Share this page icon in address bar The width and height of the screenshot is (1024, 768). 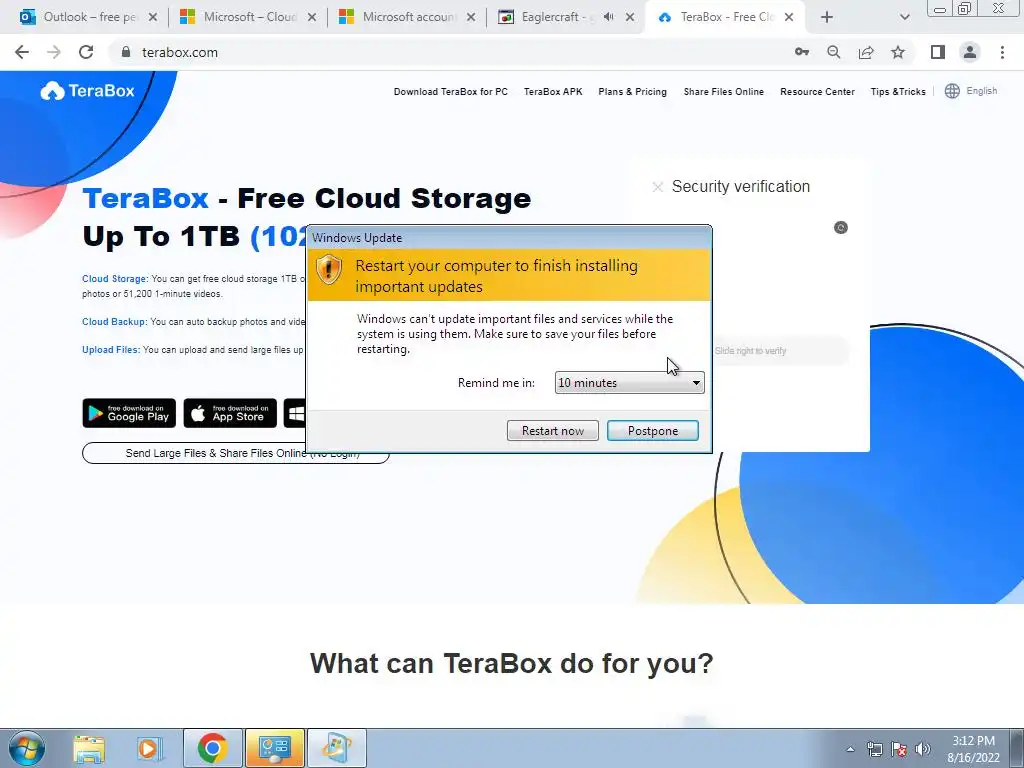tap(866, 52)
